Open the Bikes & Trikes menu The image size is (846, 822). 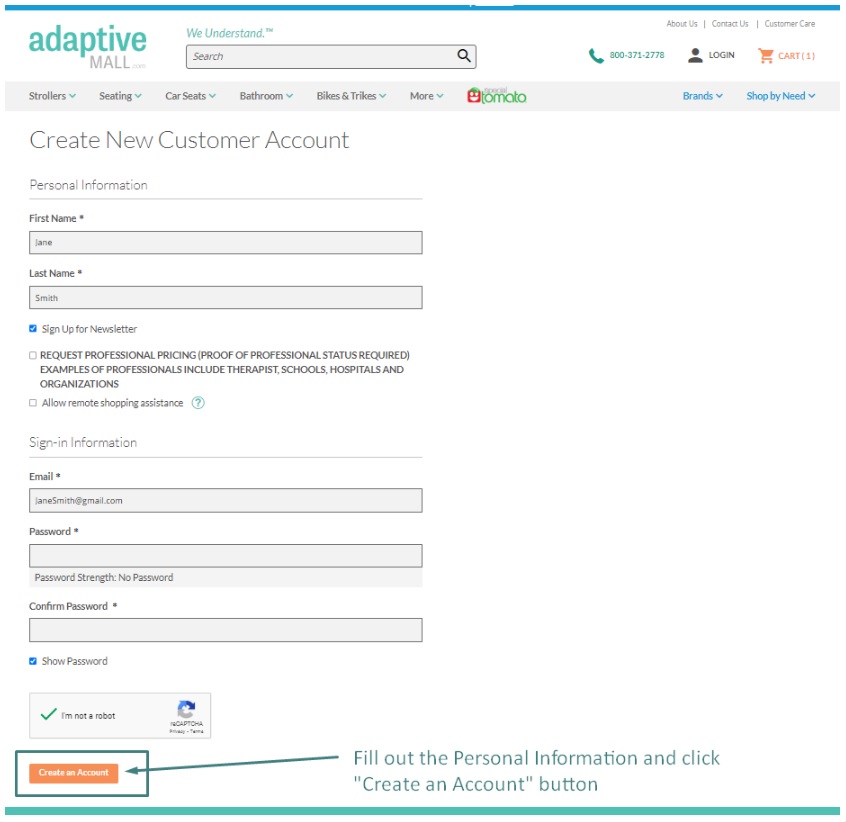coord(351,95)
